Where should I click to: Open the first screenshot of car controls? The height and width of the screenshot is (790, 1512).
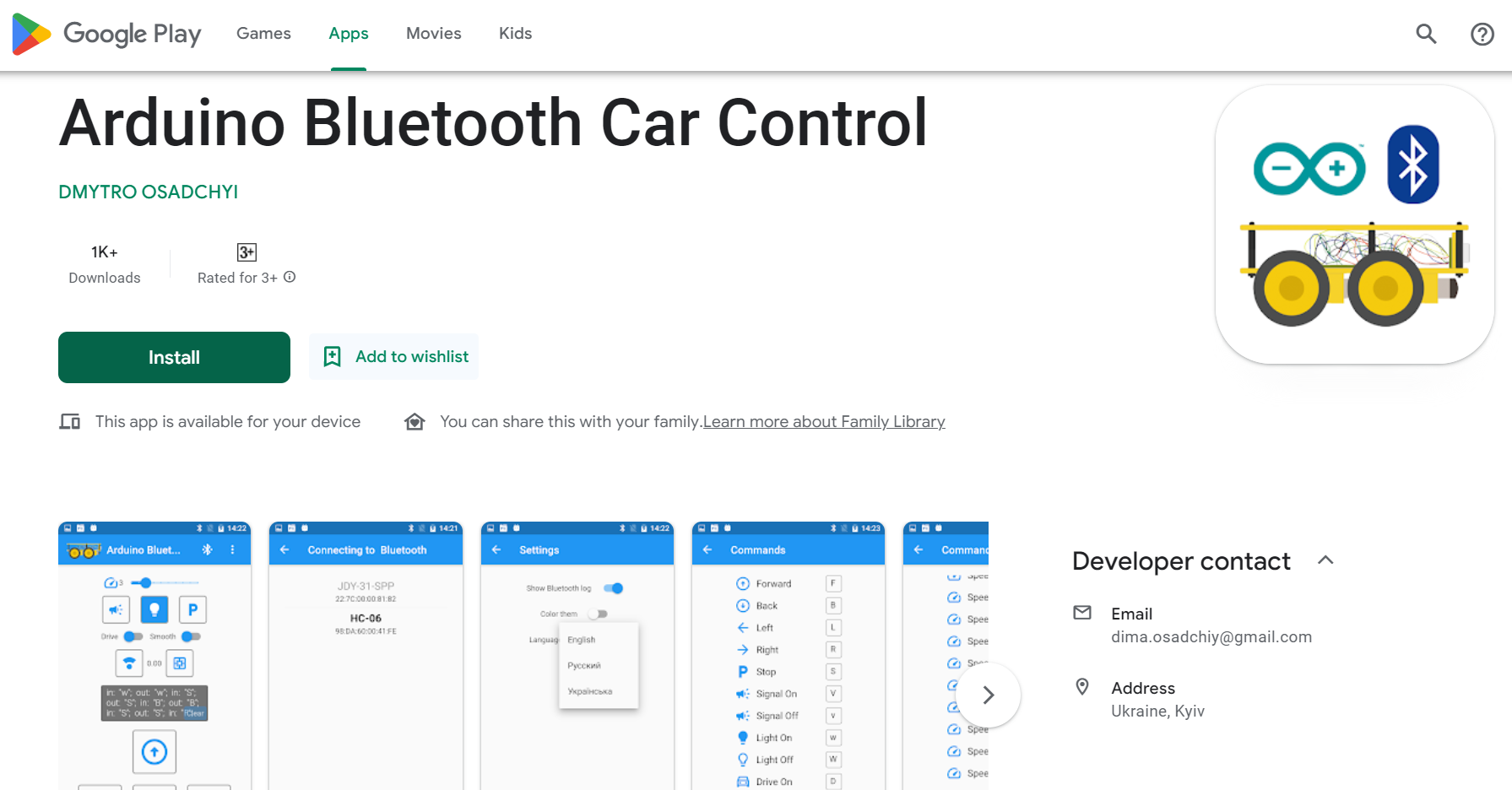[x=154, y=656]
